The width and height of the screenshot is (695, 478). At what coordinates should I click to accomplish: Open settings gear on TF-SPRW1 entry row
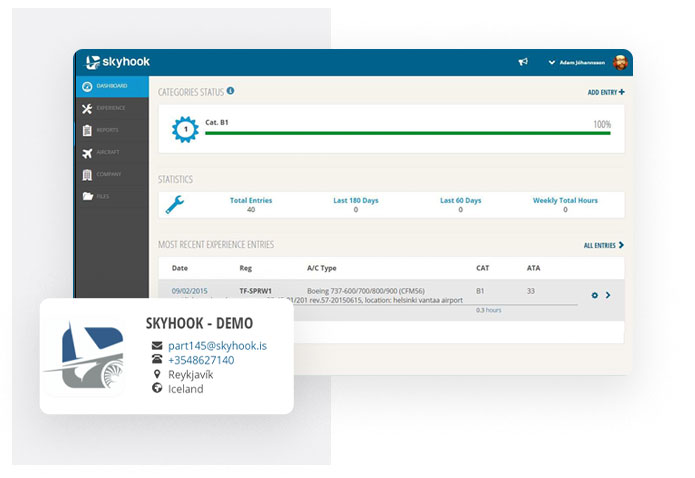pyautogui.click(x=595, y=296)
